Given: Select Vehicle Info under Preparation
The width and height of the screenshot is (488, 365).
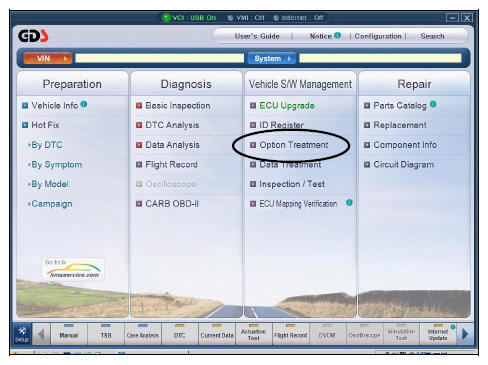Looking at the screenshot, I should click(55, 105).
